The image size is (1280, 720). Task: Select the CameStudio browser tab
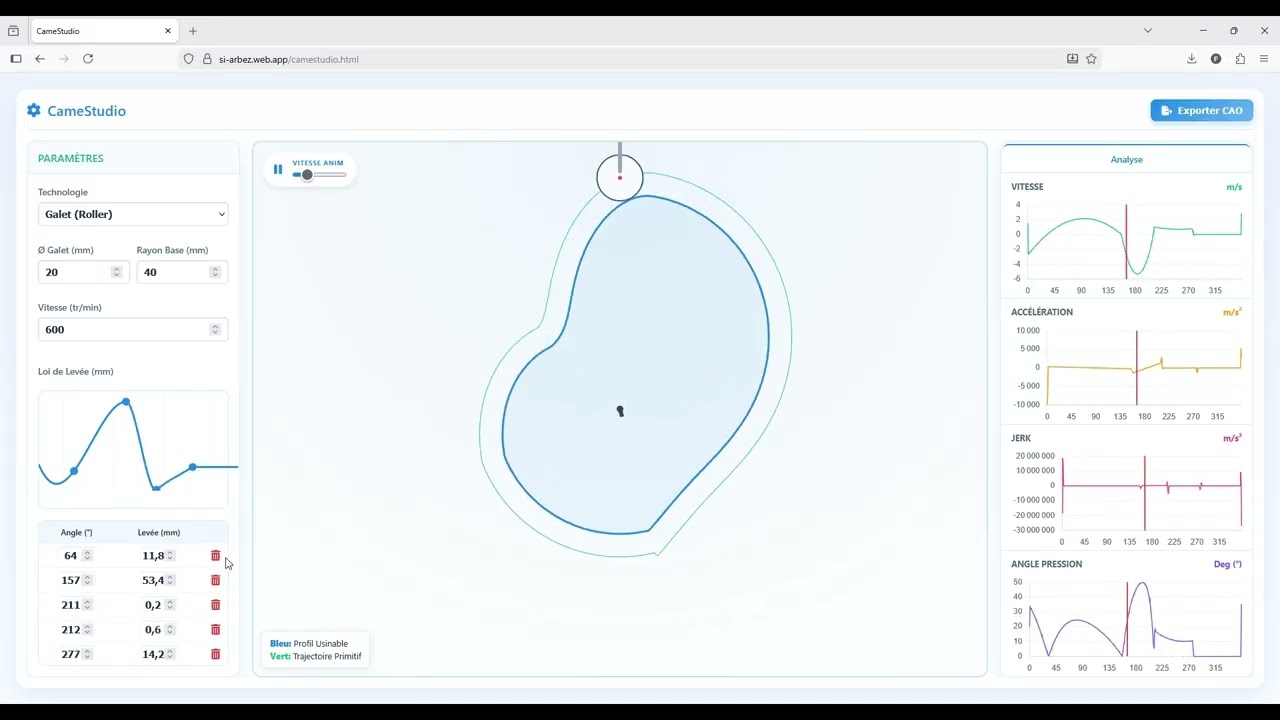pyautogui.click(x=95, y=31)
